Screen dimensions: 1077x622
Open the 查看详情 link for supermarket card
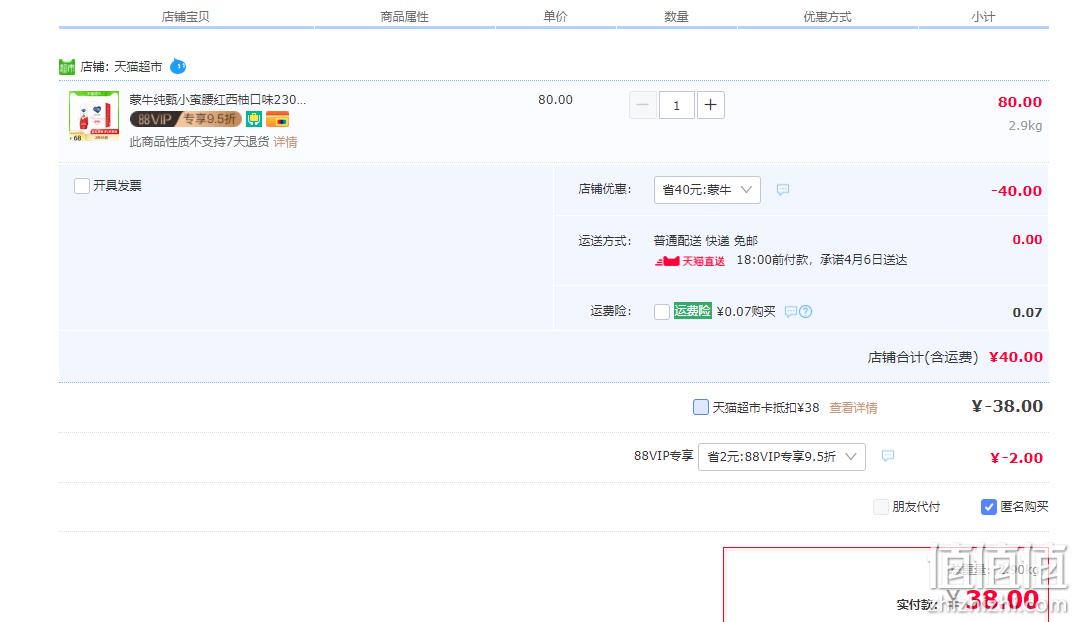(x=853, y=408)
